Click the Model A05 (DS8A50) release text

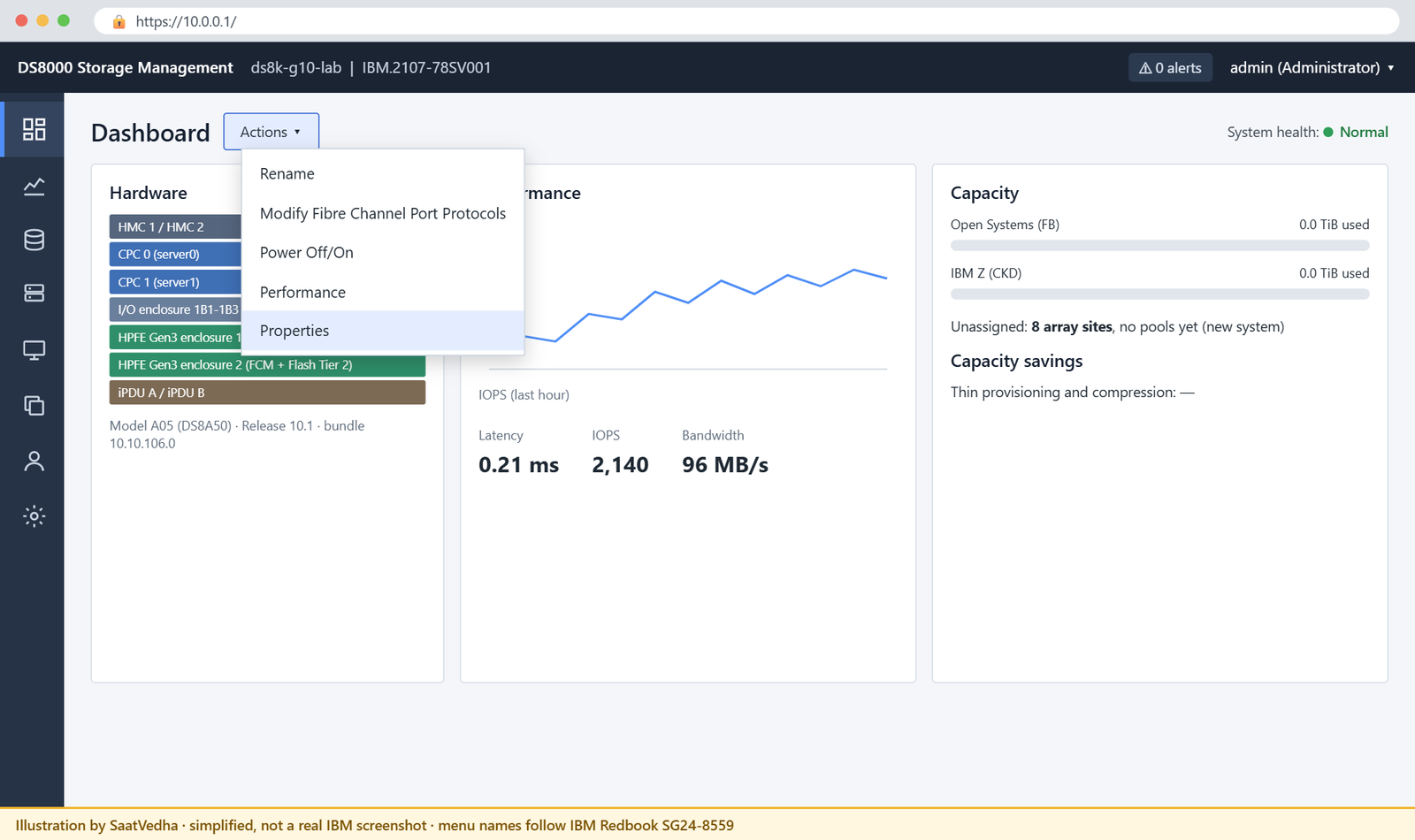click(237, 434)
